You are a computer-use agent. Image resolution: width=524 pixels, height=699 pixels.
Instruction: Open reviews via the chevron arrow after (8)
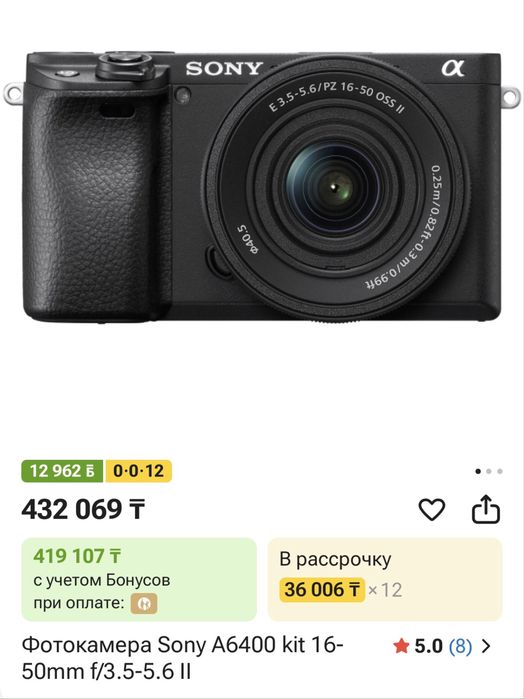[x=486, y=646]
